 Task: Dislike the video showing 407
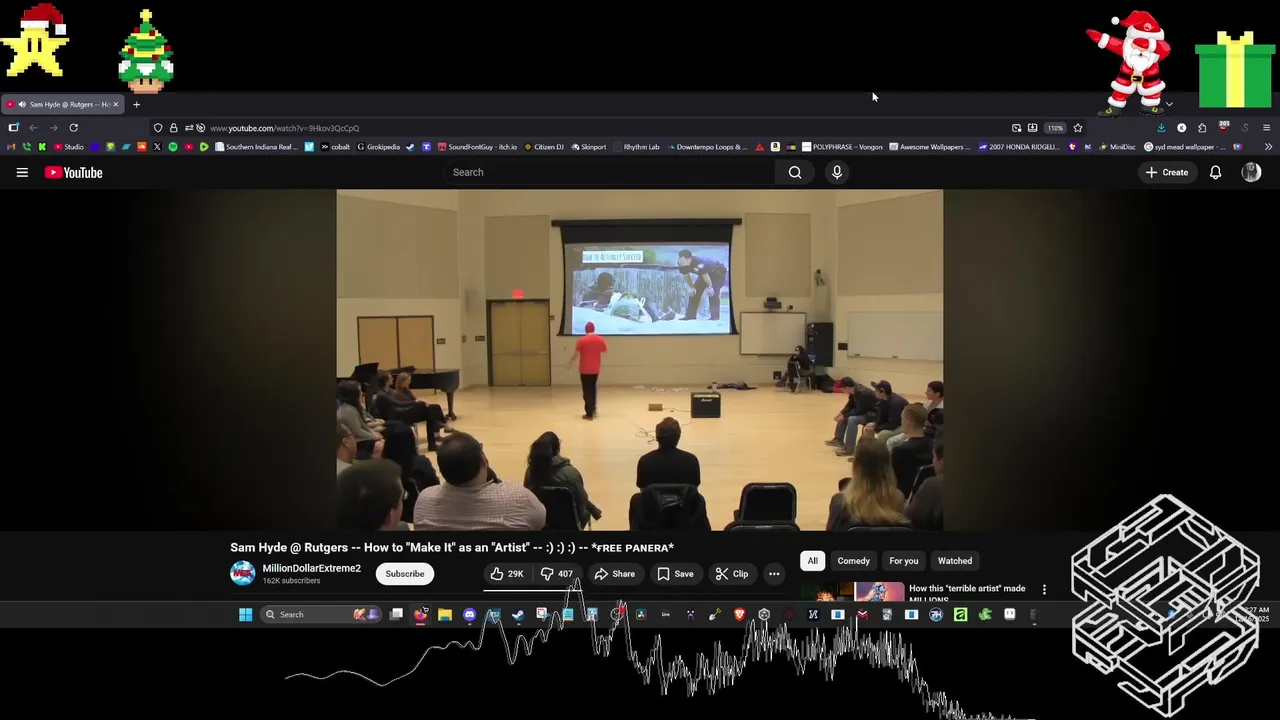pos(558,574)
